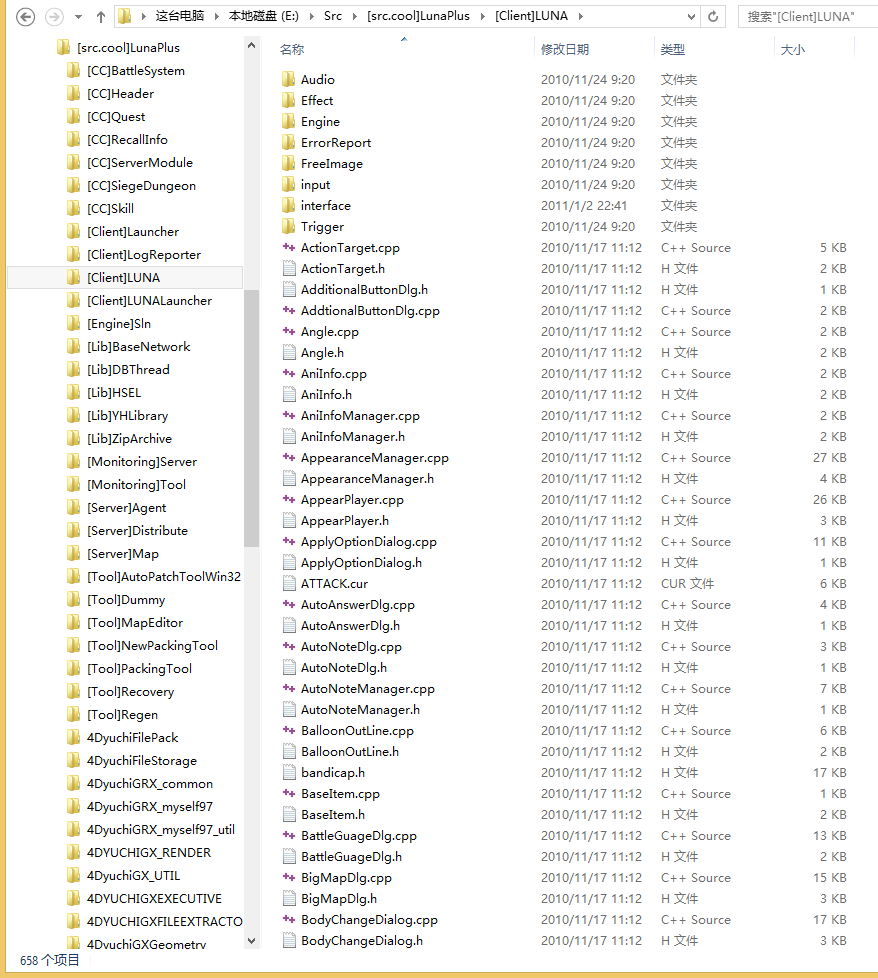Viewport: 878px width, 978px height.
Task: Focus the search [Client]LUNA box
Action: coord(808,17)
